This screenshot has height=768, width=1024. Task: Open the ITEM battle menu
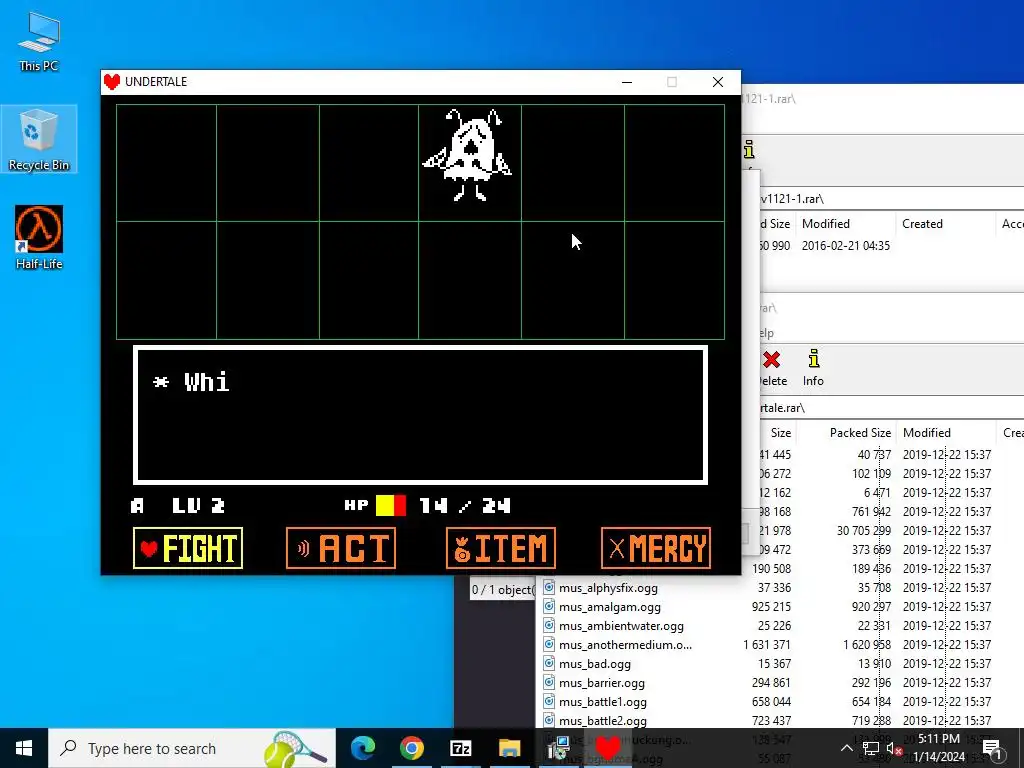(x=501, y=548)
